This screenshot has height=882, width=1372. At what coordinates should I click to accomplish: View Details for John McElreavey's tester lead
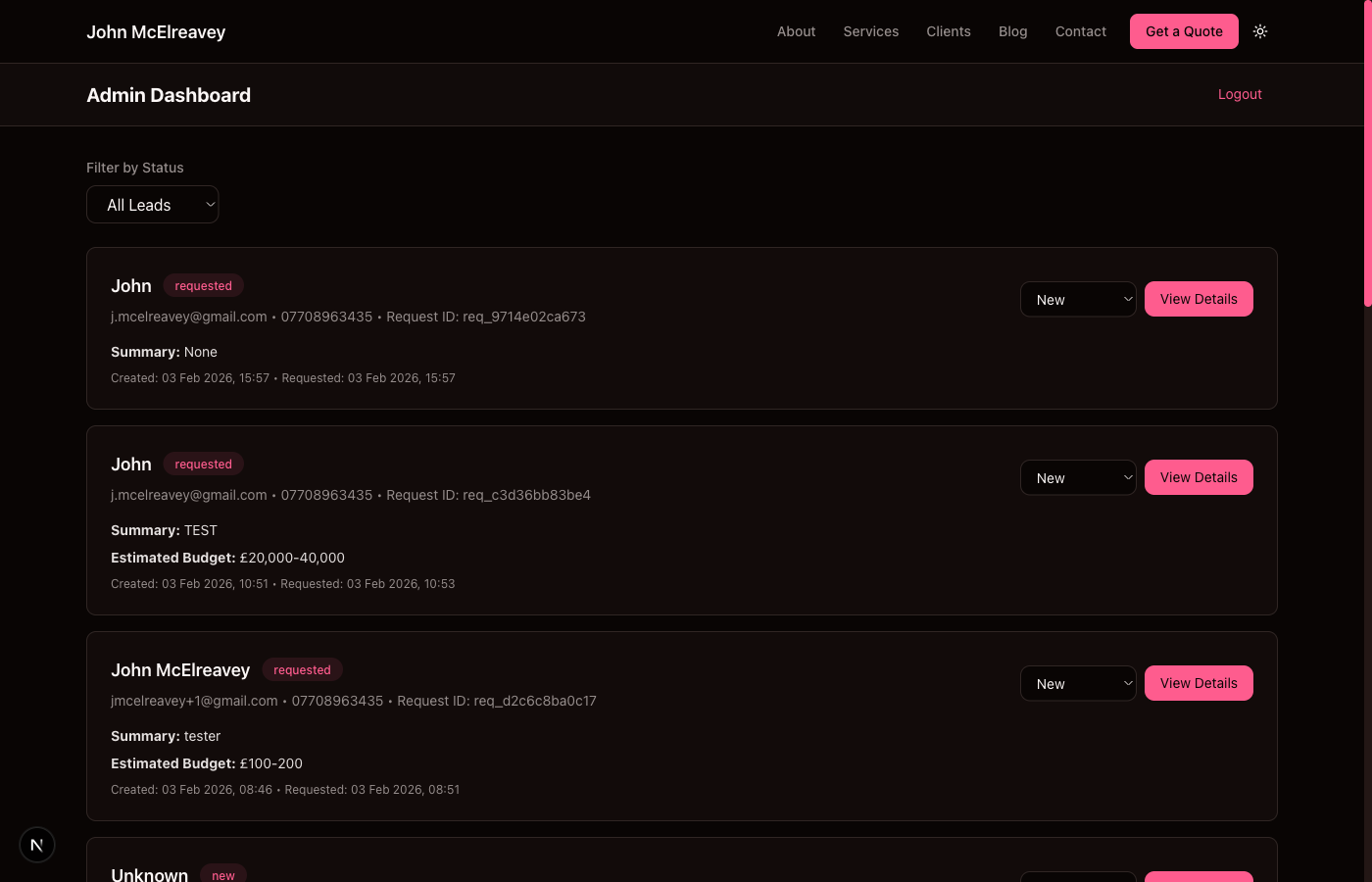point(1199,683)
